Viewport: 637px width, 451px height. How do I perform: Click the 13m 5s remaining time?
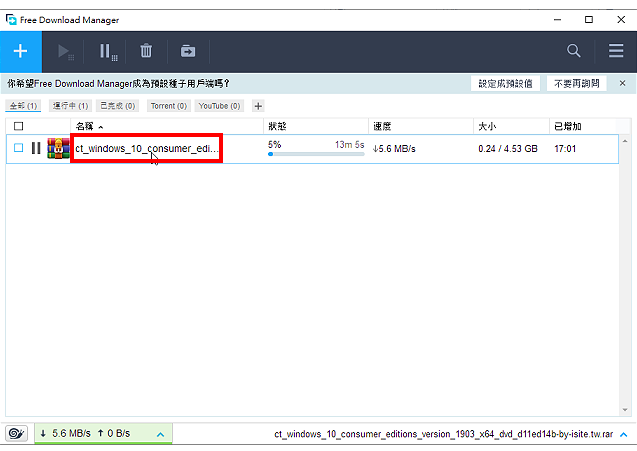349,145
